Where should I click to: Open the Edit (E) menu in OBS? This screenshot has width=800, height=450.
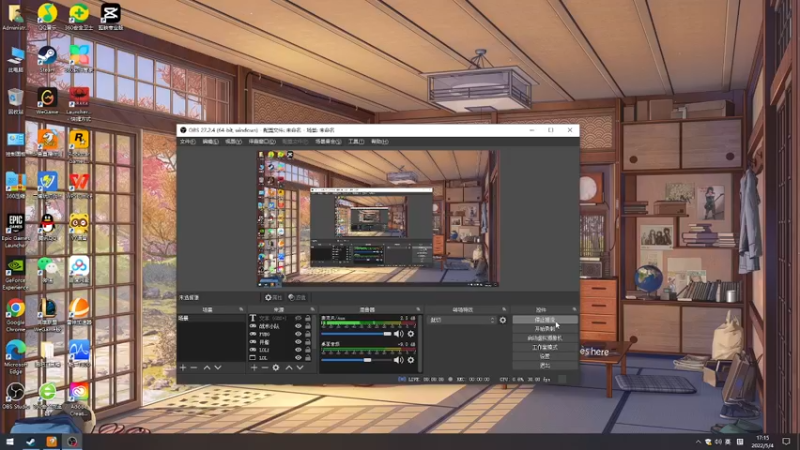pos(210,142)
